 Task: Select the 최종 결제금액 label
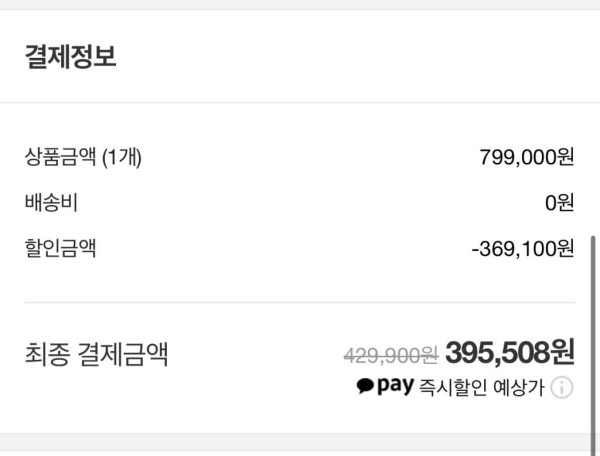click(x=96, y=353)
